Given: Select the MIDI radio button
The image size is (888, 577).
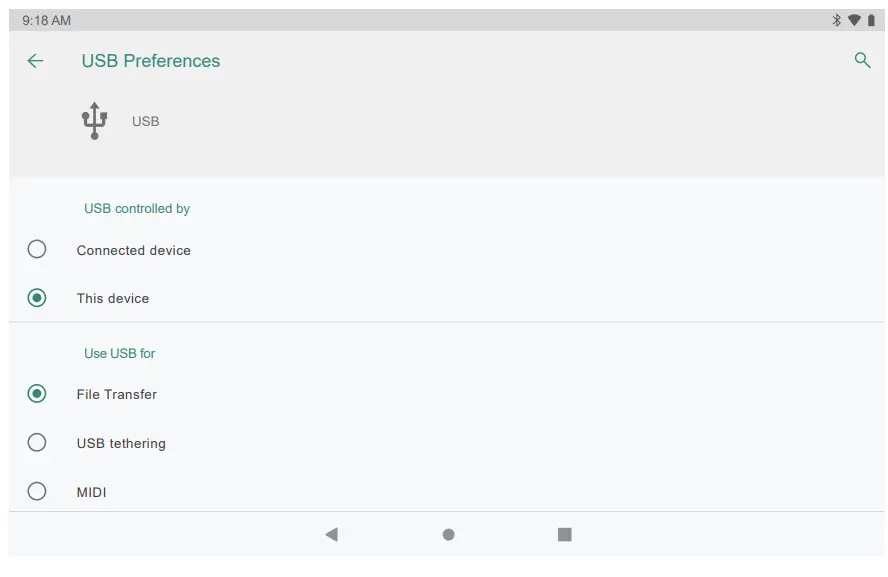Looking at the screenshot, I should [37, 492].
